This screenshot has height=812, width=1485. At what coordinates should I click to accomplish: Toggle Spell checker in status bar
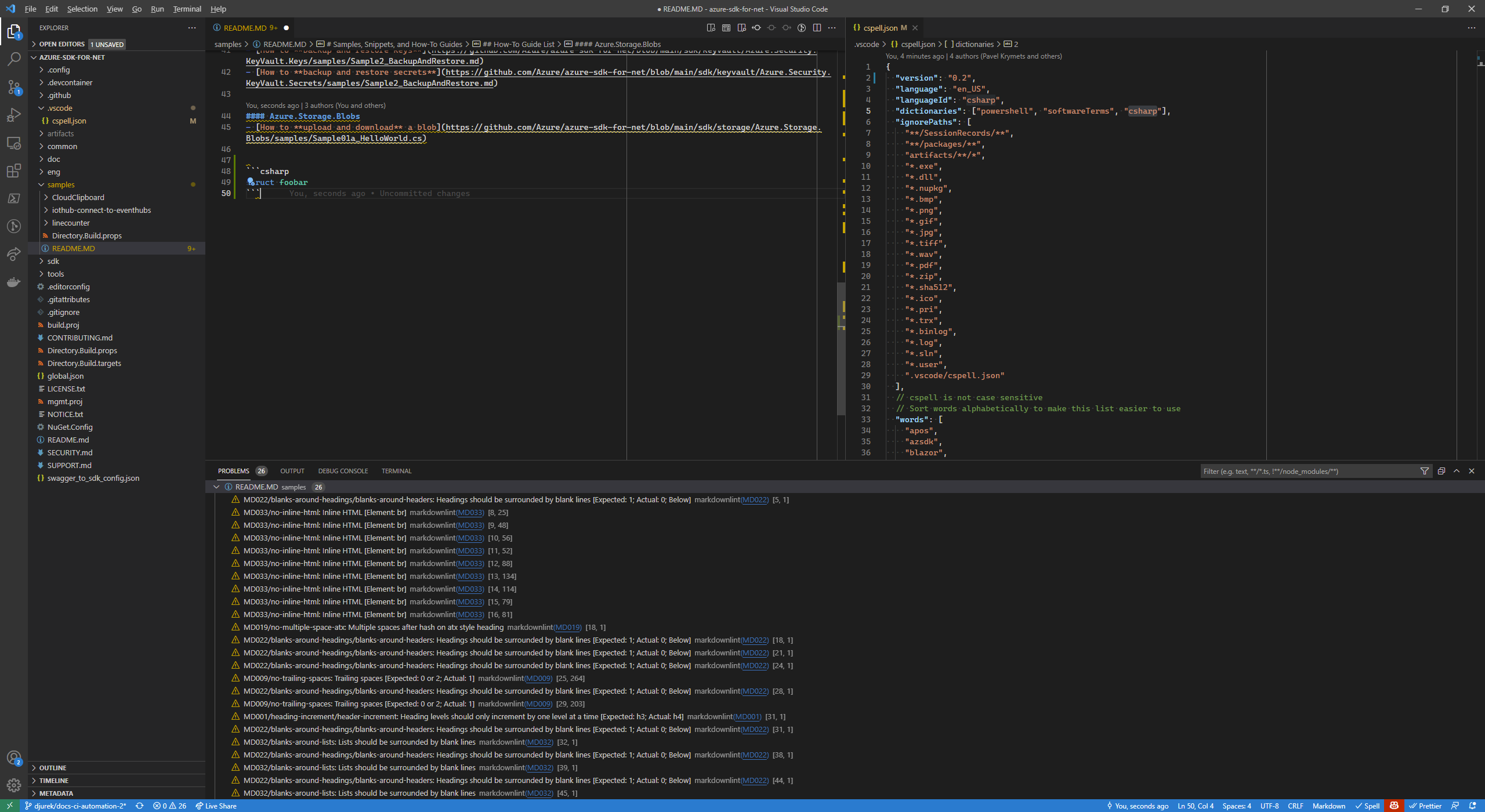point(1367,806)
